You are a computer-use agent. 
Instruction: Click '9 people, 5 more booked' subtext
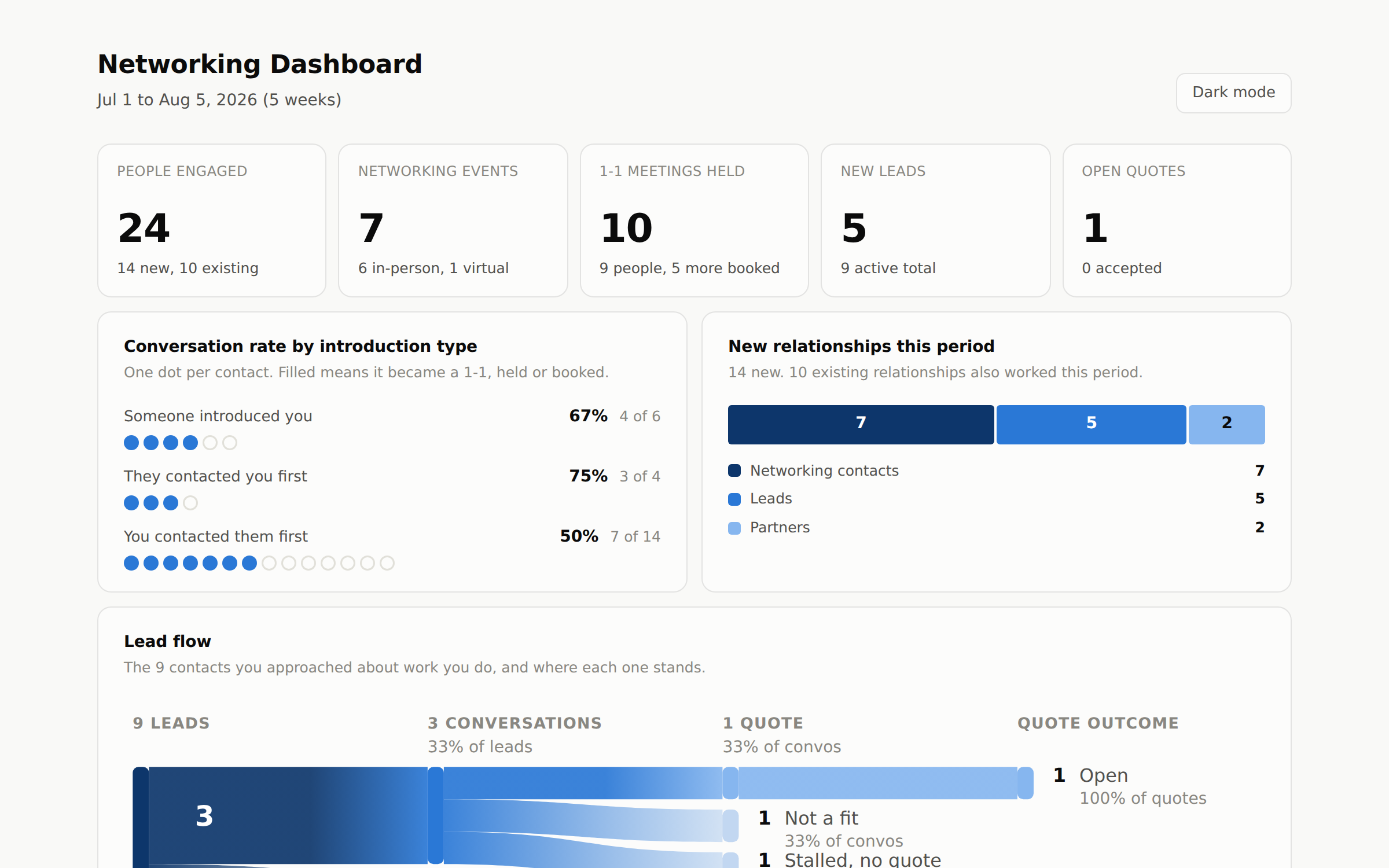coord(689,268)
